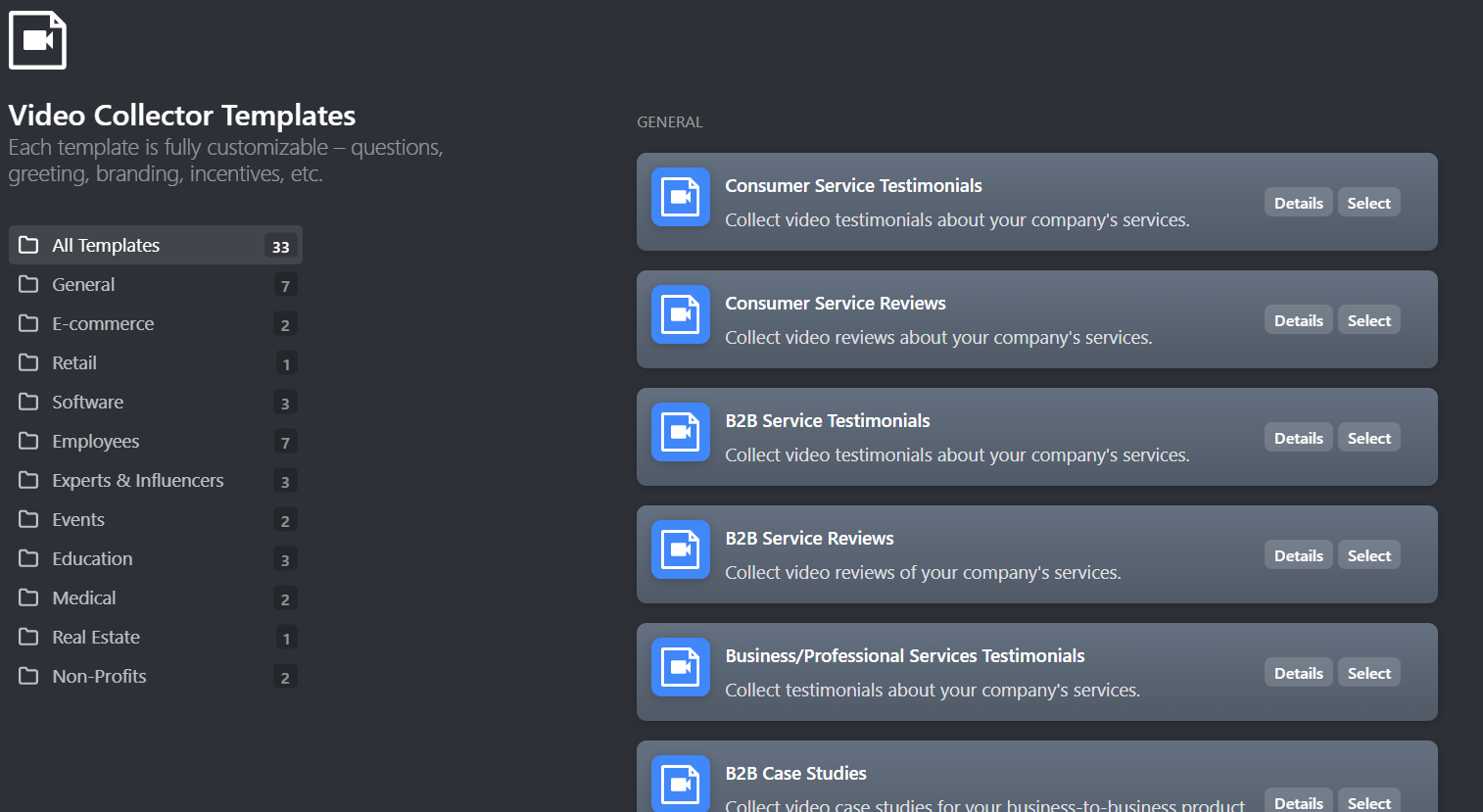Select Business/Professional Services Testimonials template
The image size is (1483, 812).
(x=1368, y=673)
